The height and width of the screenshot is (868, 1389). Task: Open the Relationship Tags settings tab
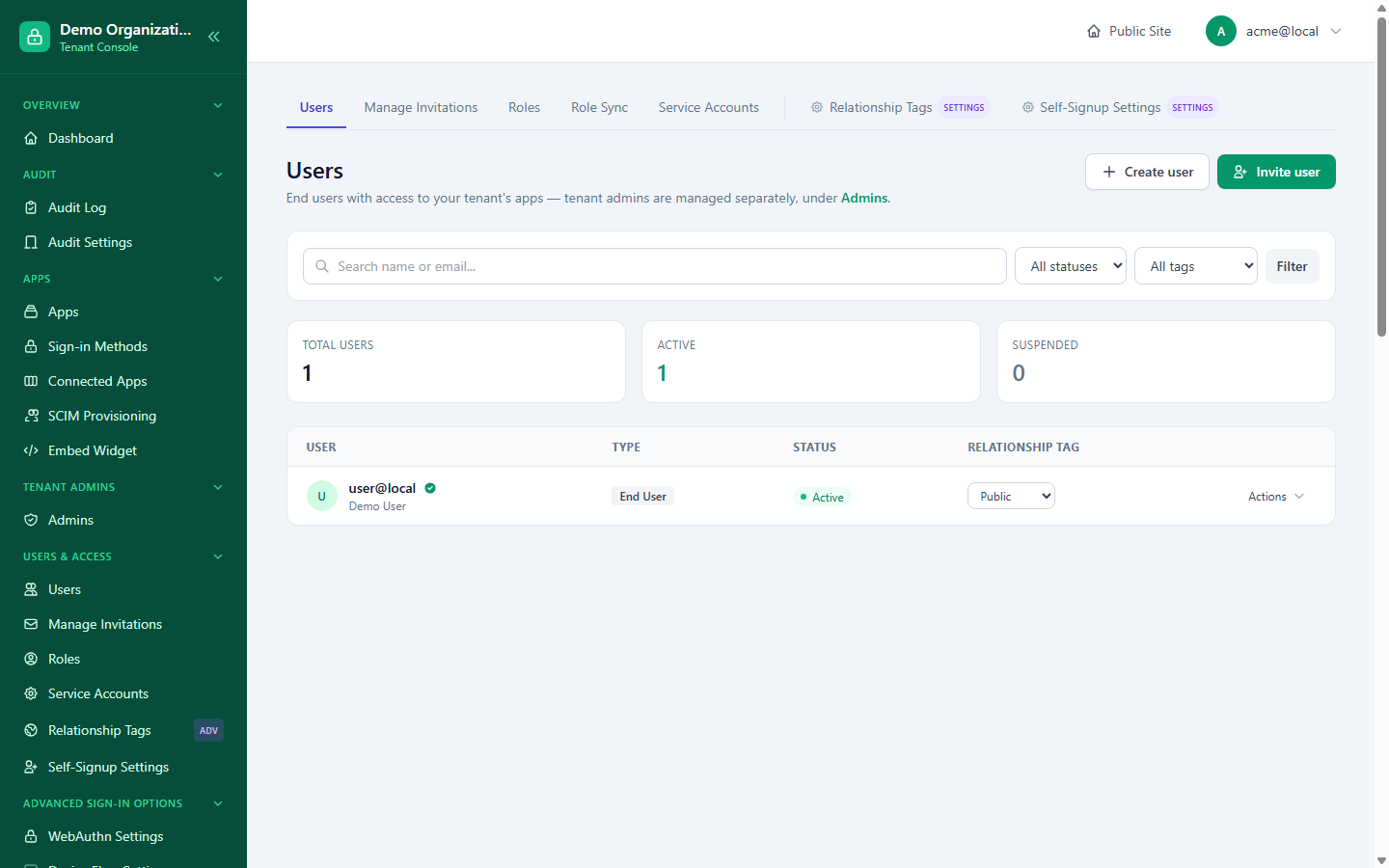[x=899, y=107]
